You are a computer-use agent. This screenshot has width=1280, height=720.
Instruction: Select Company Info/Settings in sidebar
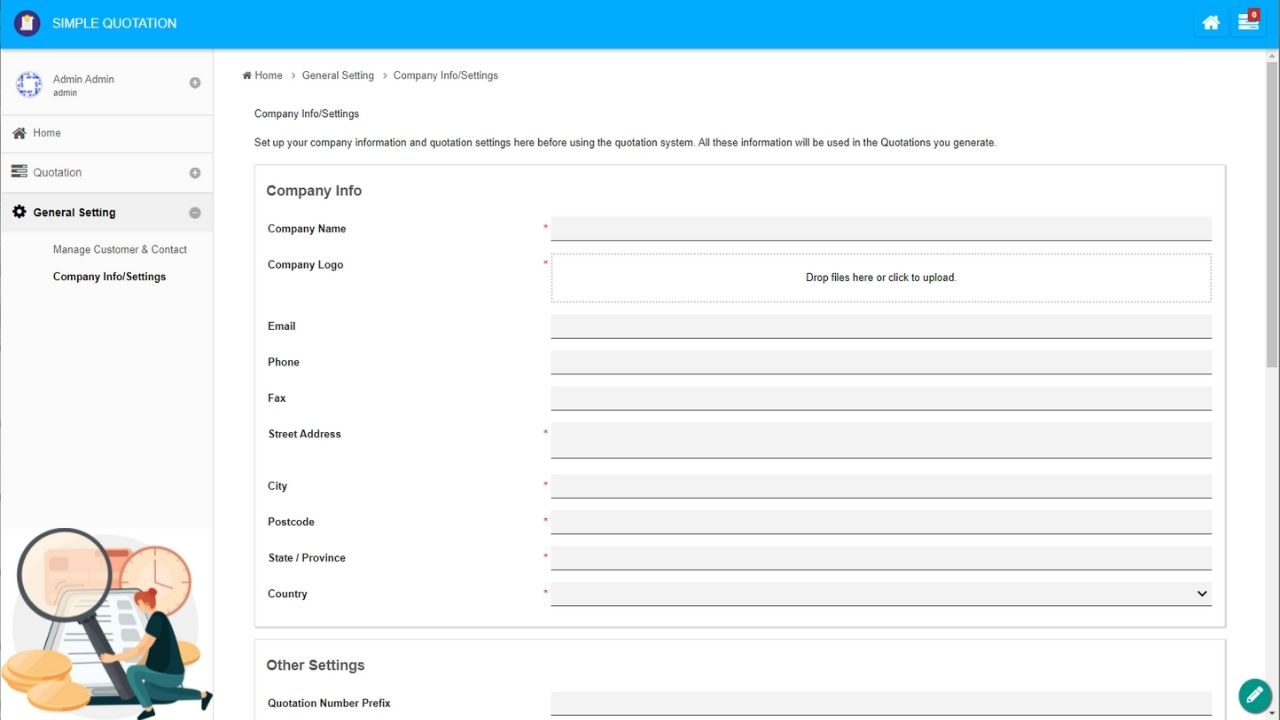[109, 277]
